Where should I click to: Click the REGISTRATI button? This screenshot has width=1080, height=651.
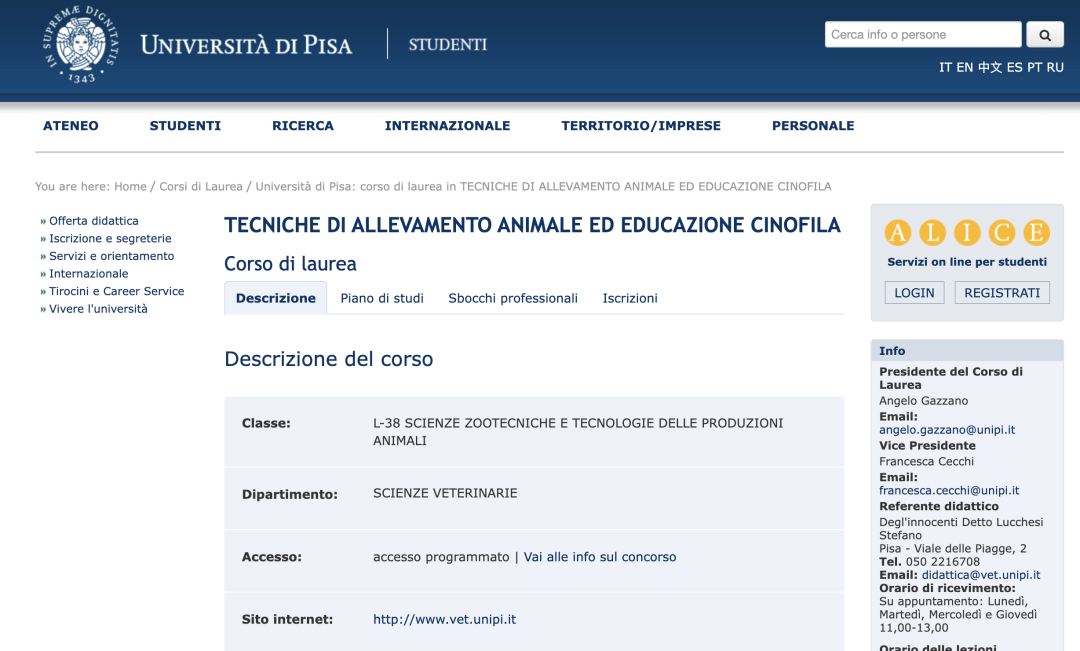tap(1001, 293)
